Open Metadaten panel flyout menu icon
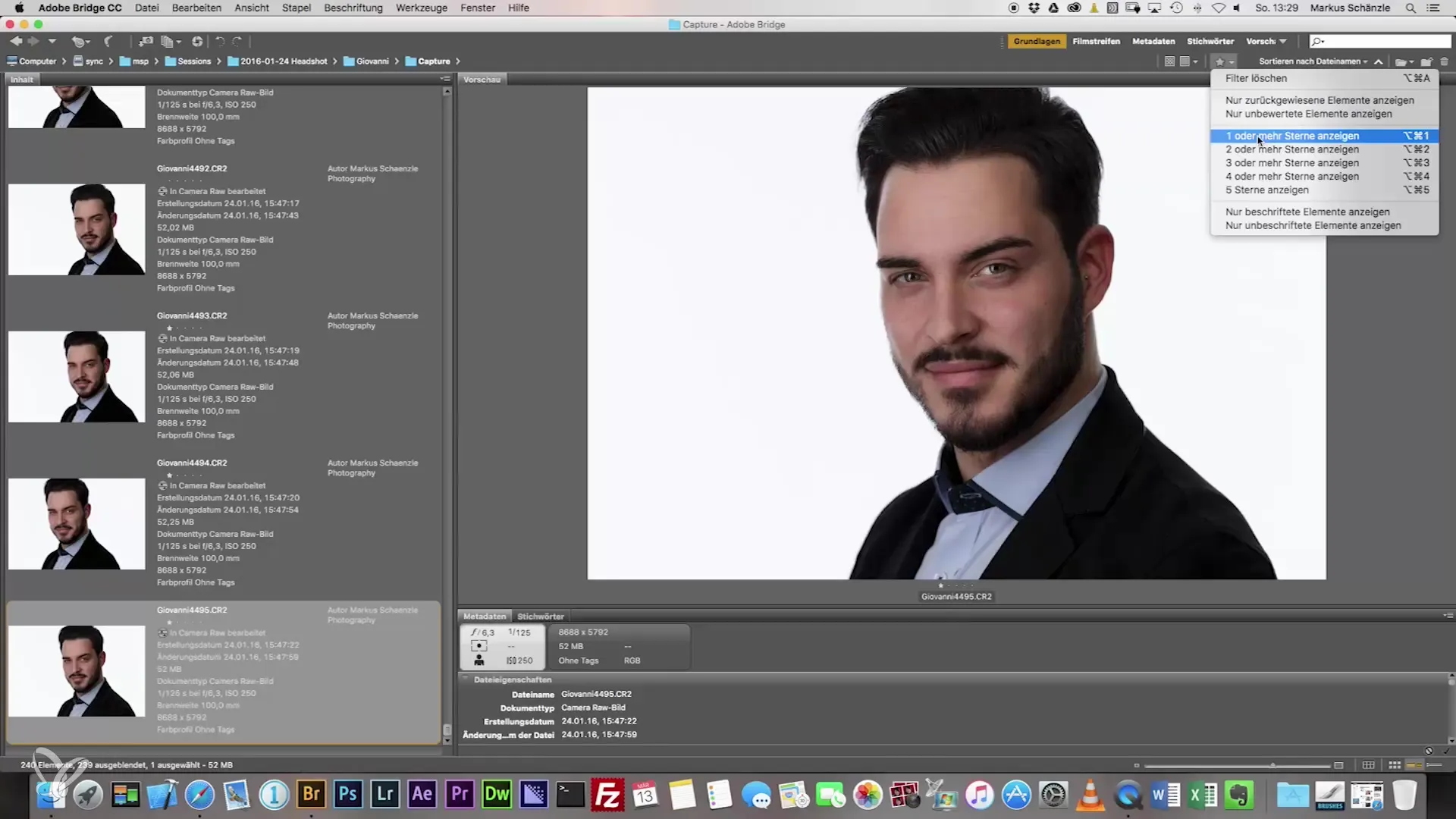 tap(1448, 616)
